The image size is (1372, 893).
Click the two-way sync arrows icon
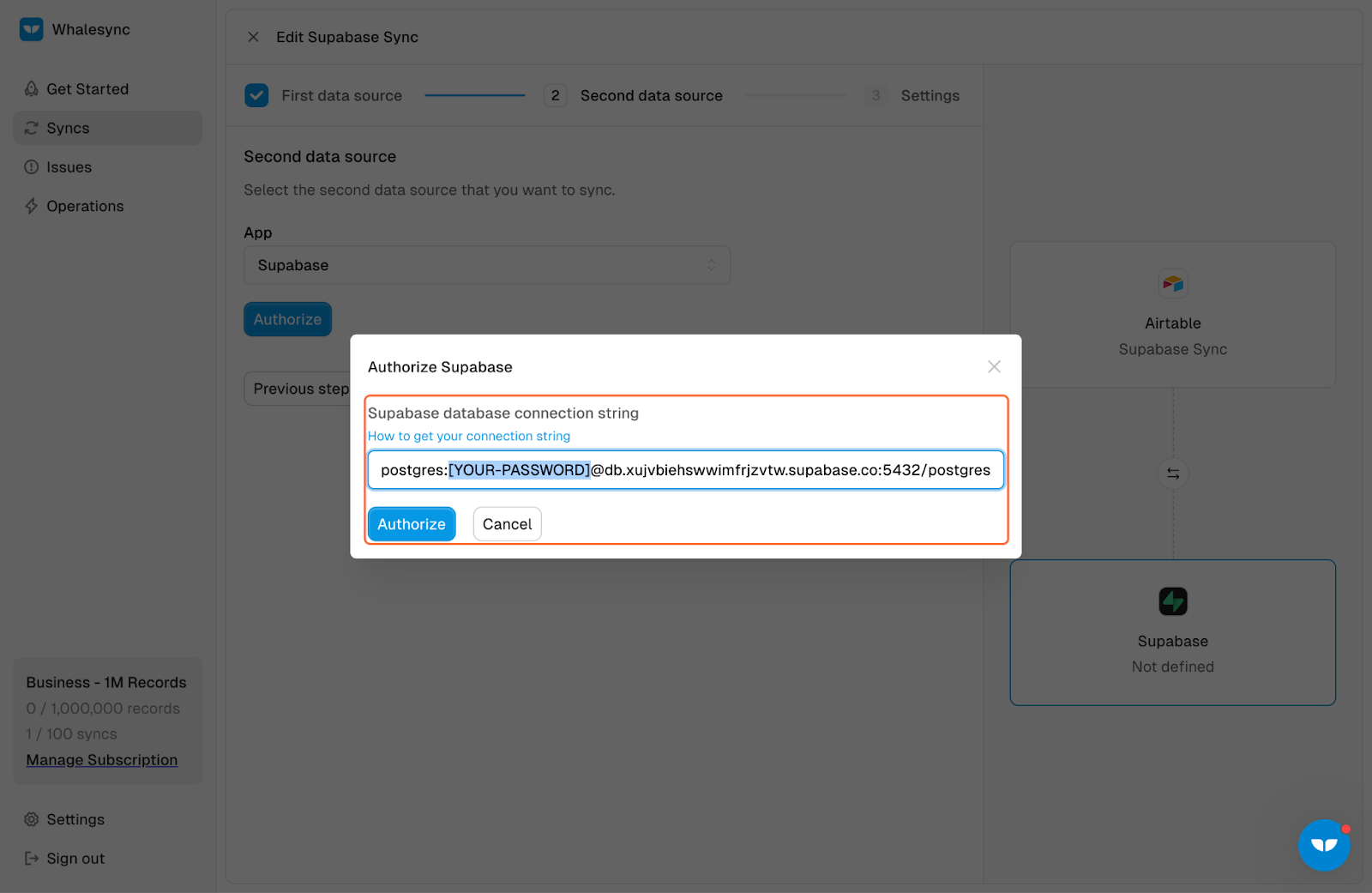[x=1173, y=474]
